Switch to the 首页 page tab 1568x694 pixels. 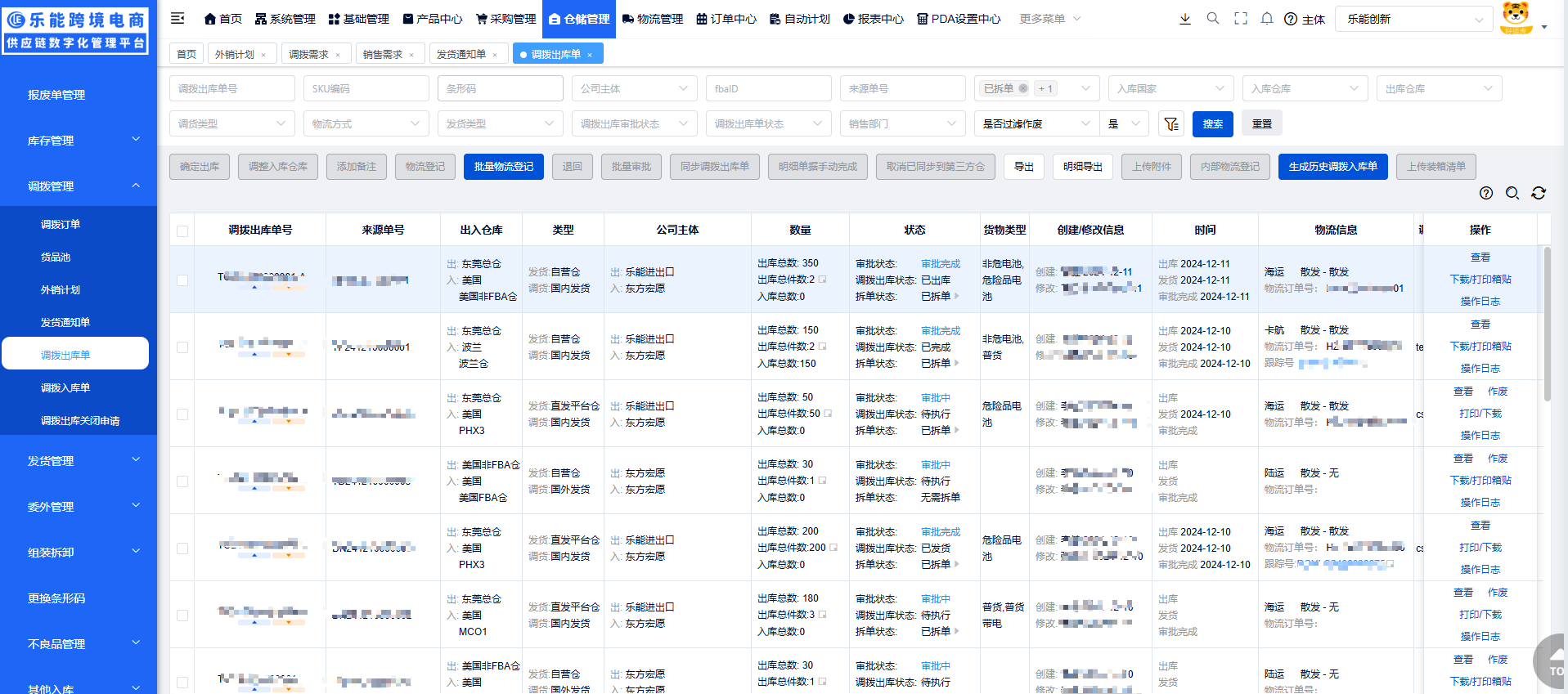[186, 55]
